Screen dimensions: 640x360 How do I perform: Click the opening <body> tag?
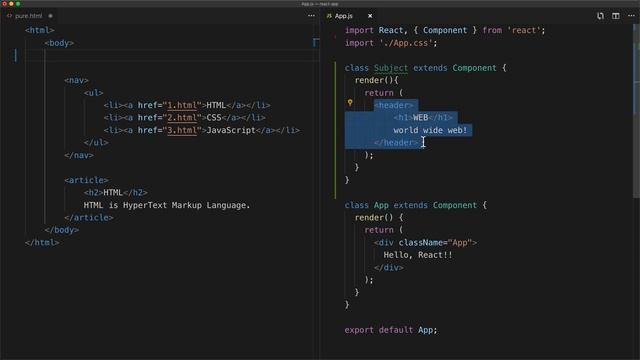click(59, 43)
